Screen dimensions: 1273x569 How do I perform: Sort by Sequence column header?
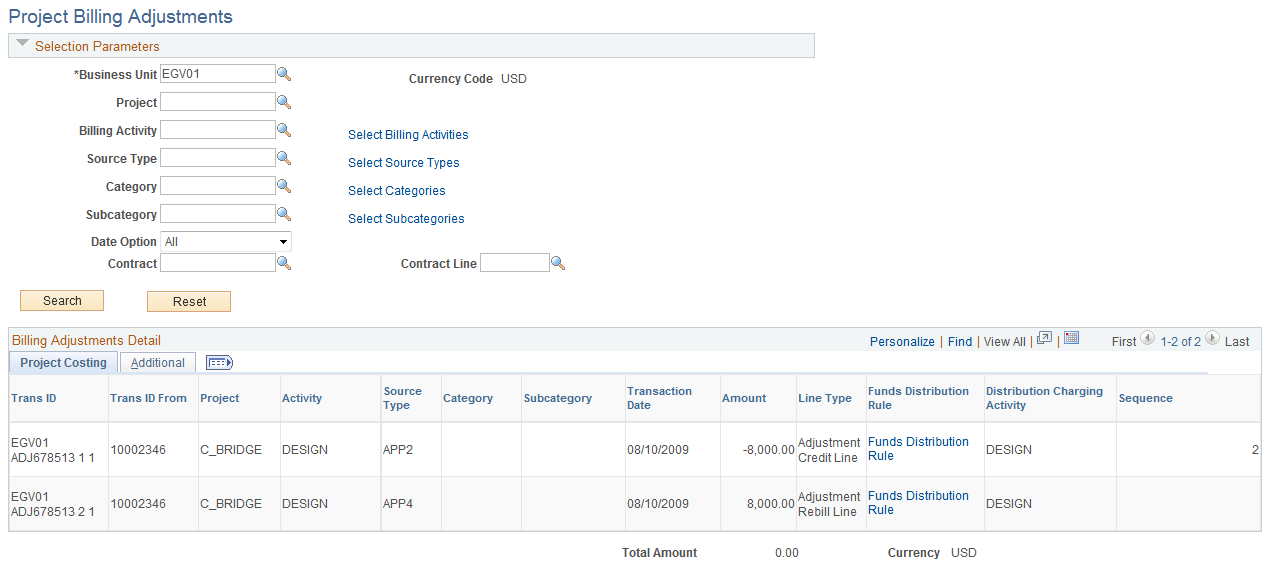click(x=1145, y=398)
